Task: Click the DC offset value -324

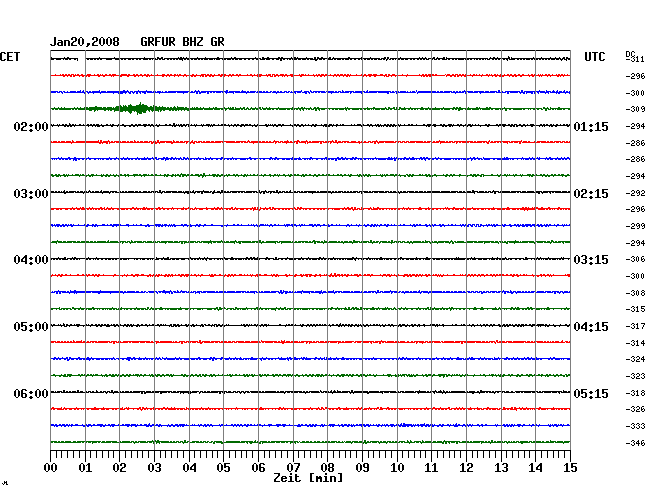Action: (635, 359)
